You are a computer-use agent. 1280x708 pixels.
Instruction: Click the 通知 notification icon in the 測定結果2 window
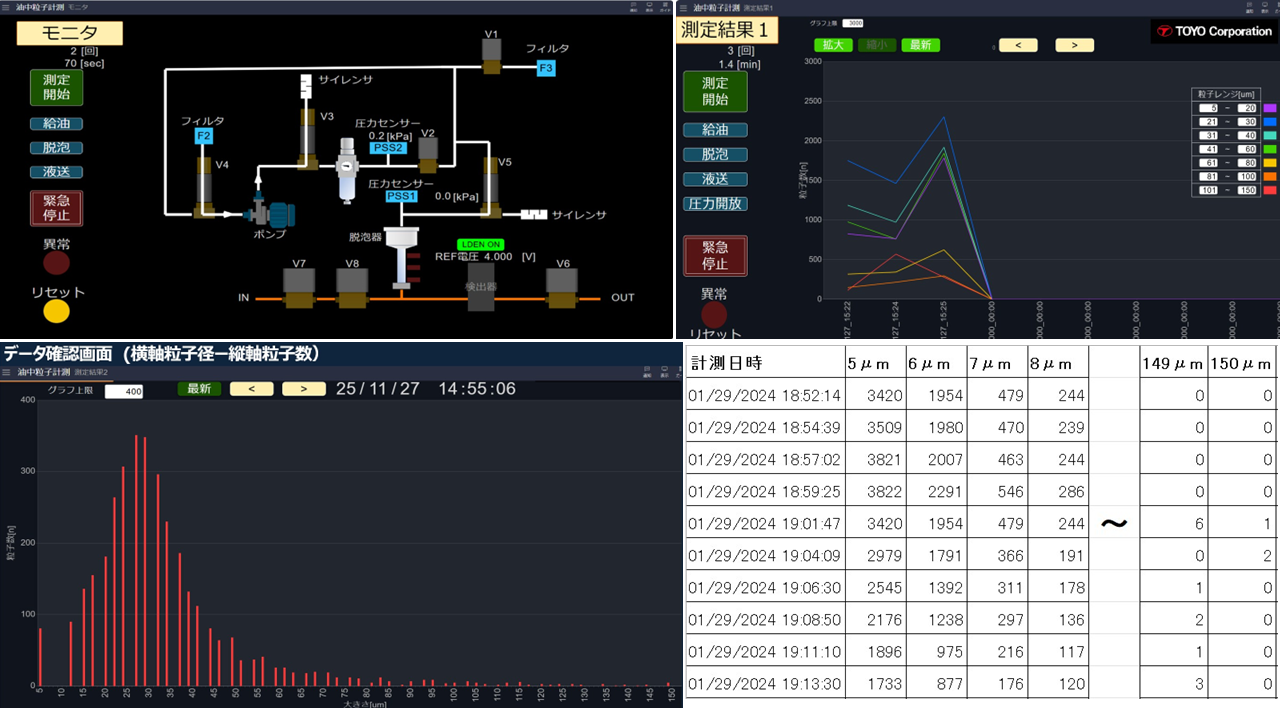[646, 372]
